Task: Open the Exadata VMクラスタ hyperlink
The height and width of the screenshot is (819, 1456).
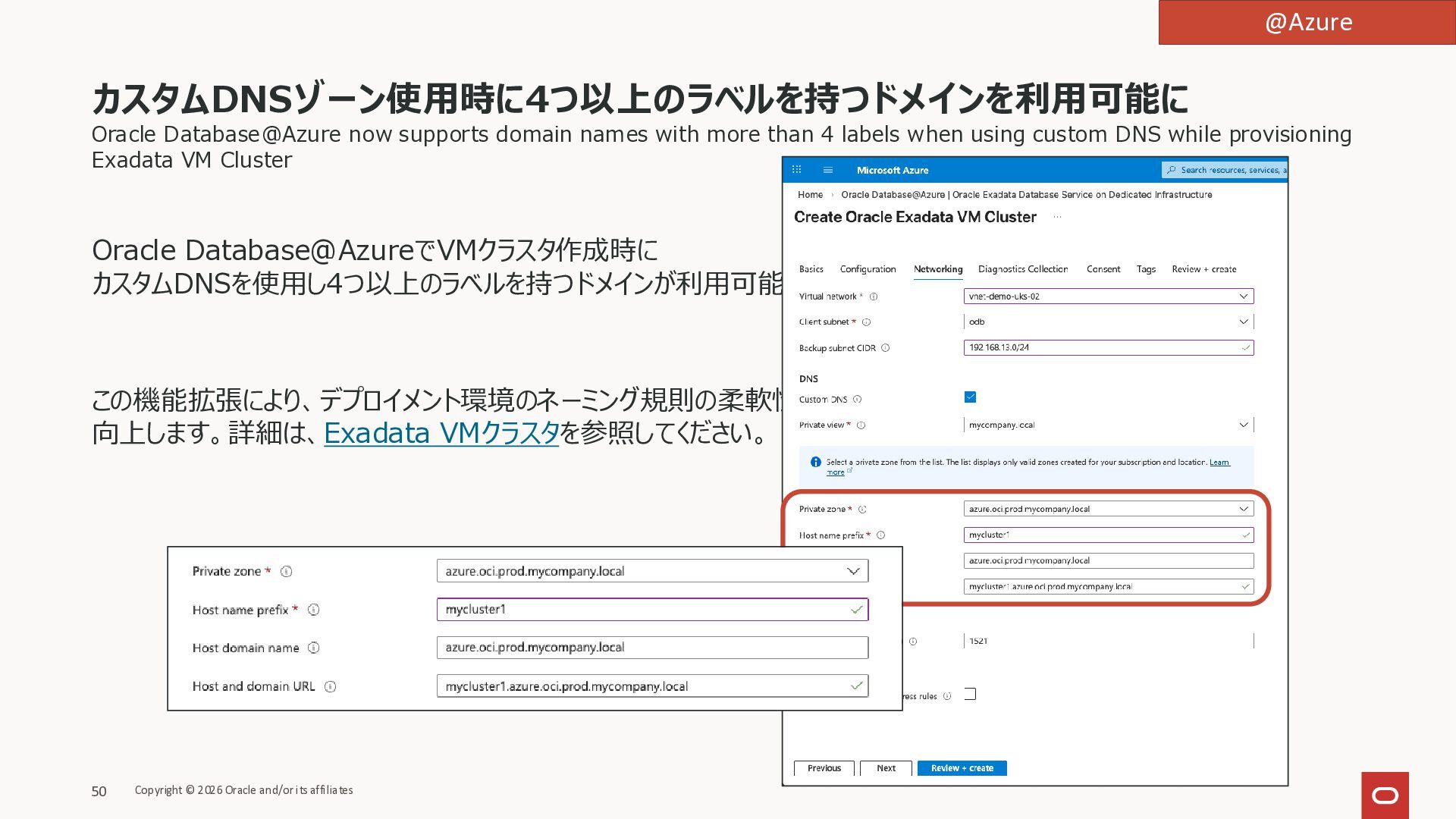Action: click(441, 433)
